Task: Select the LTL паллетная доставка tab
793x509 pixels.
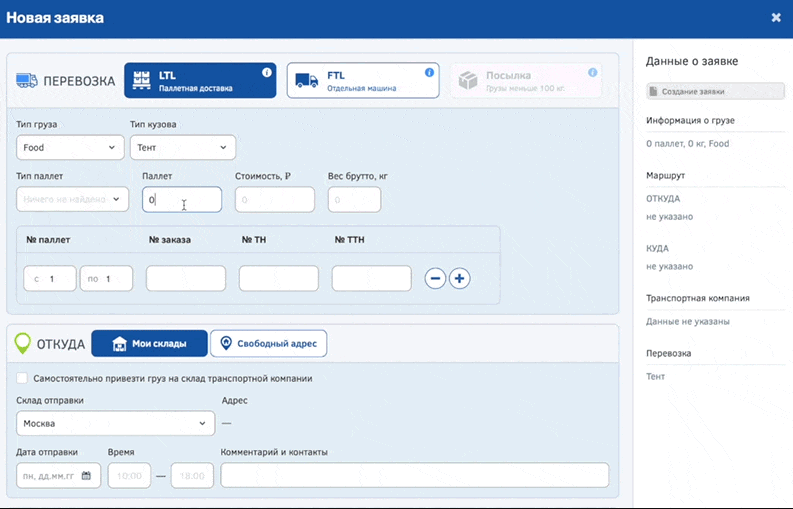Action: click(200, 81)
